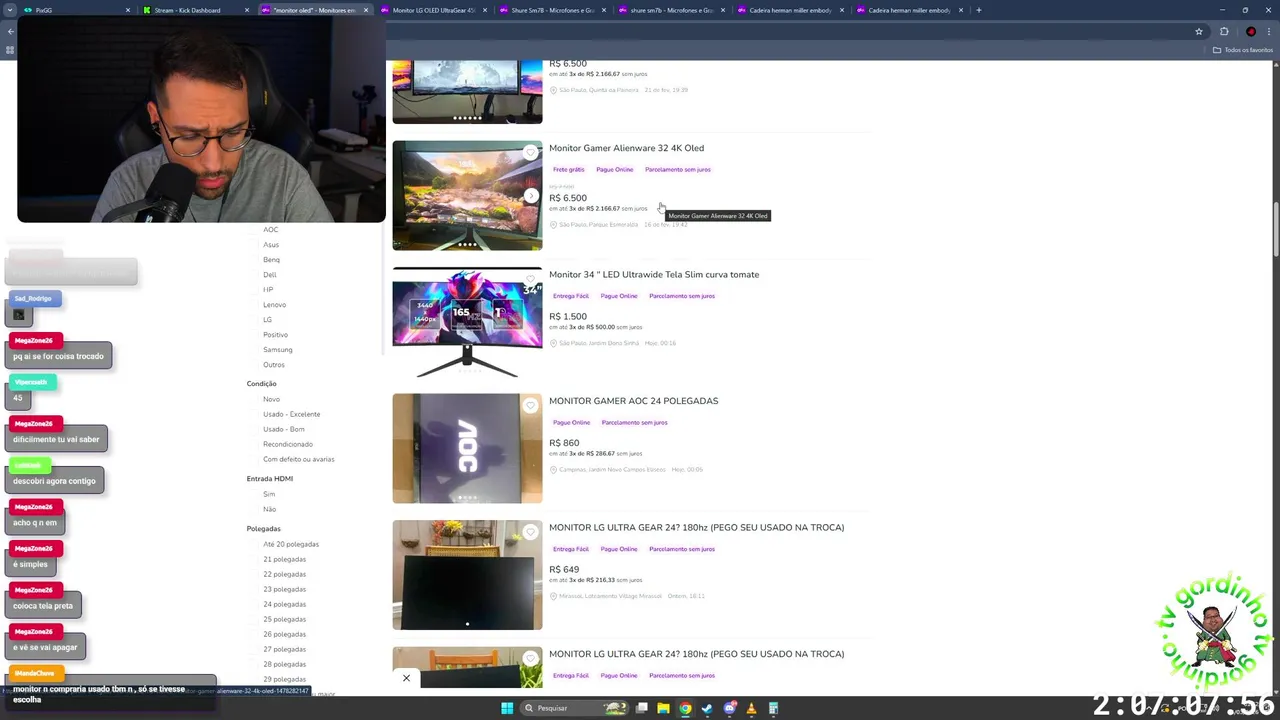Favorite the Alienware 32 4K Oled listing heart

click(531, 153)
